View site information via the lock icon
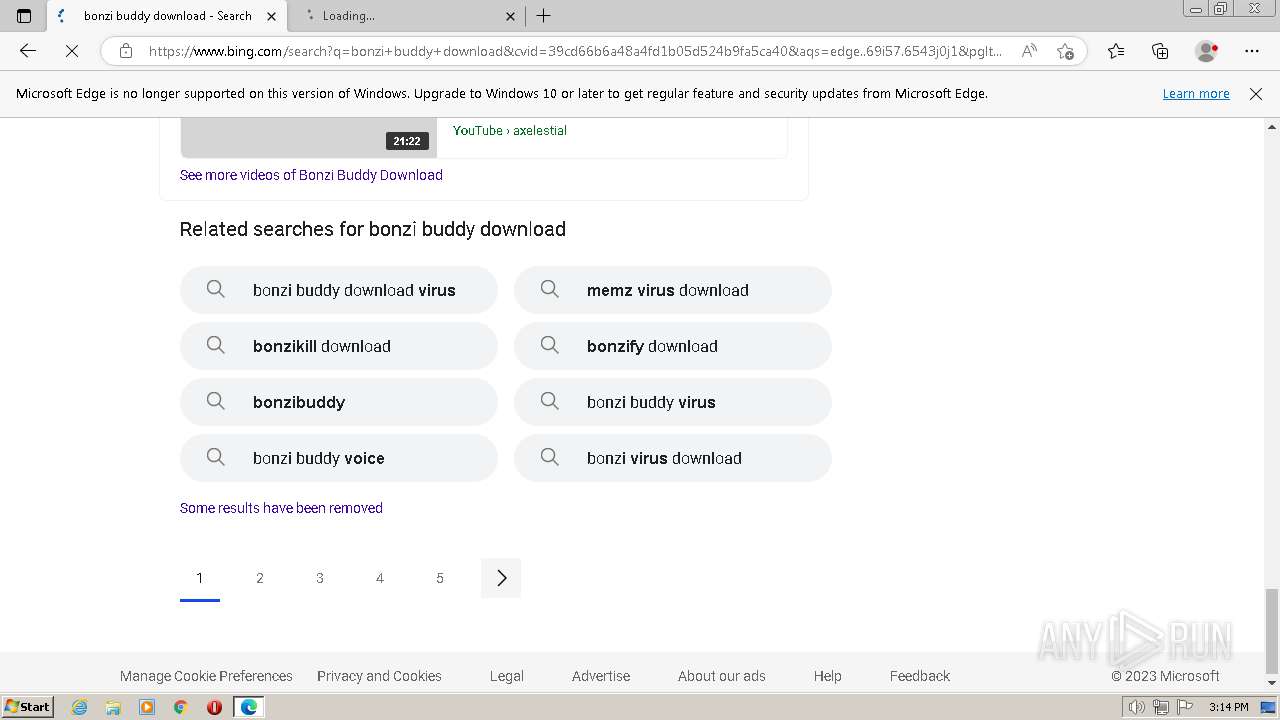The height and width of the screenshot is (720, 1280). point(126,51)
